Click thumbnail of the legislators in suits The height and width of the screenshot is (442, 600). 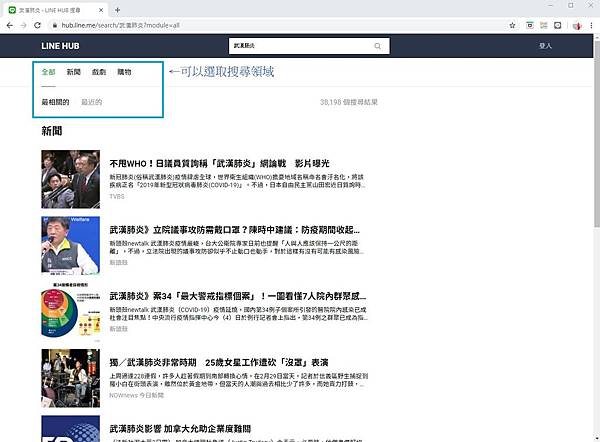tap(70, 179)
